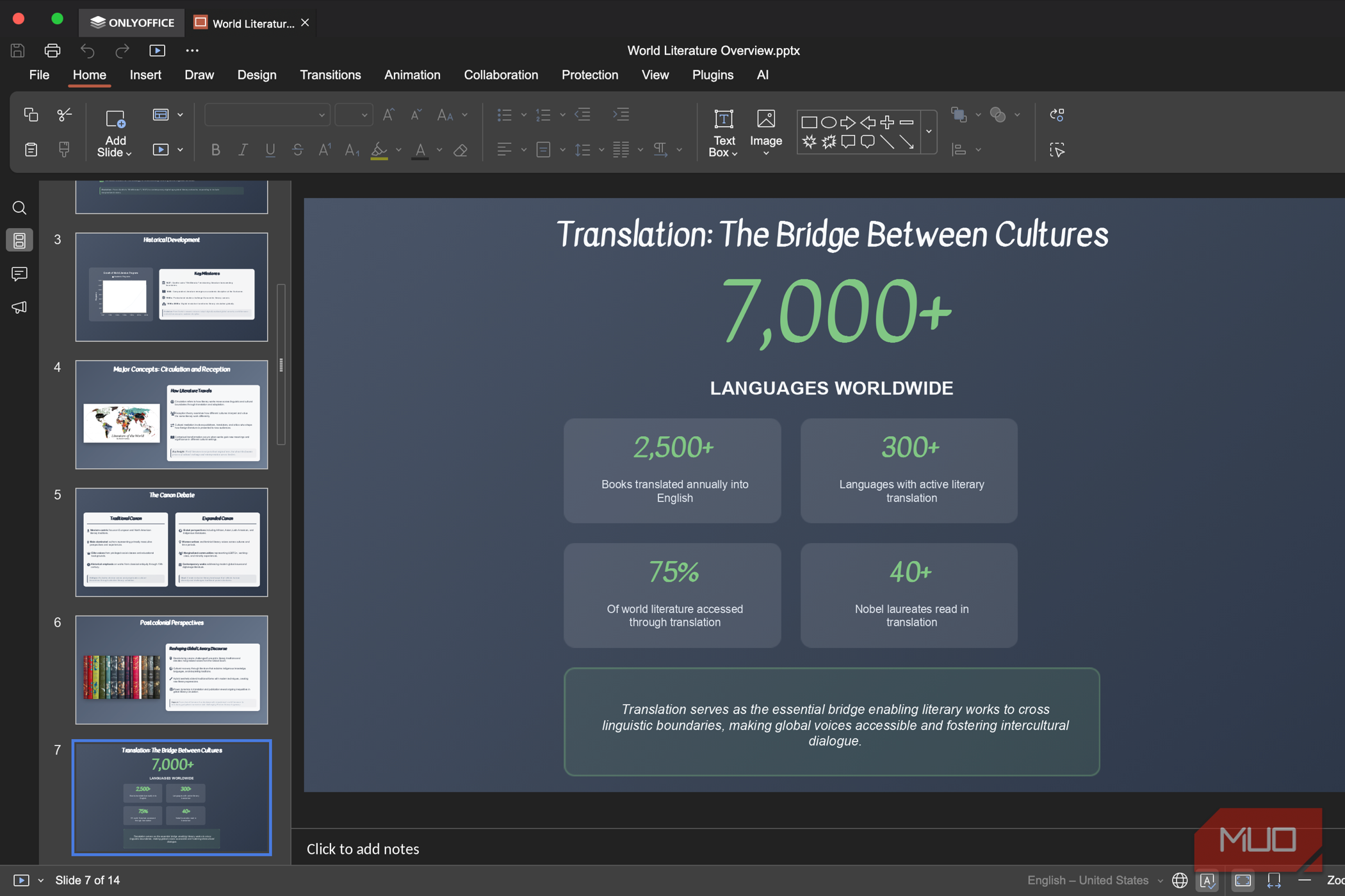Click the Copy icon
The height and width of the screenshot is (896, 1345).
tap(31, 115)
